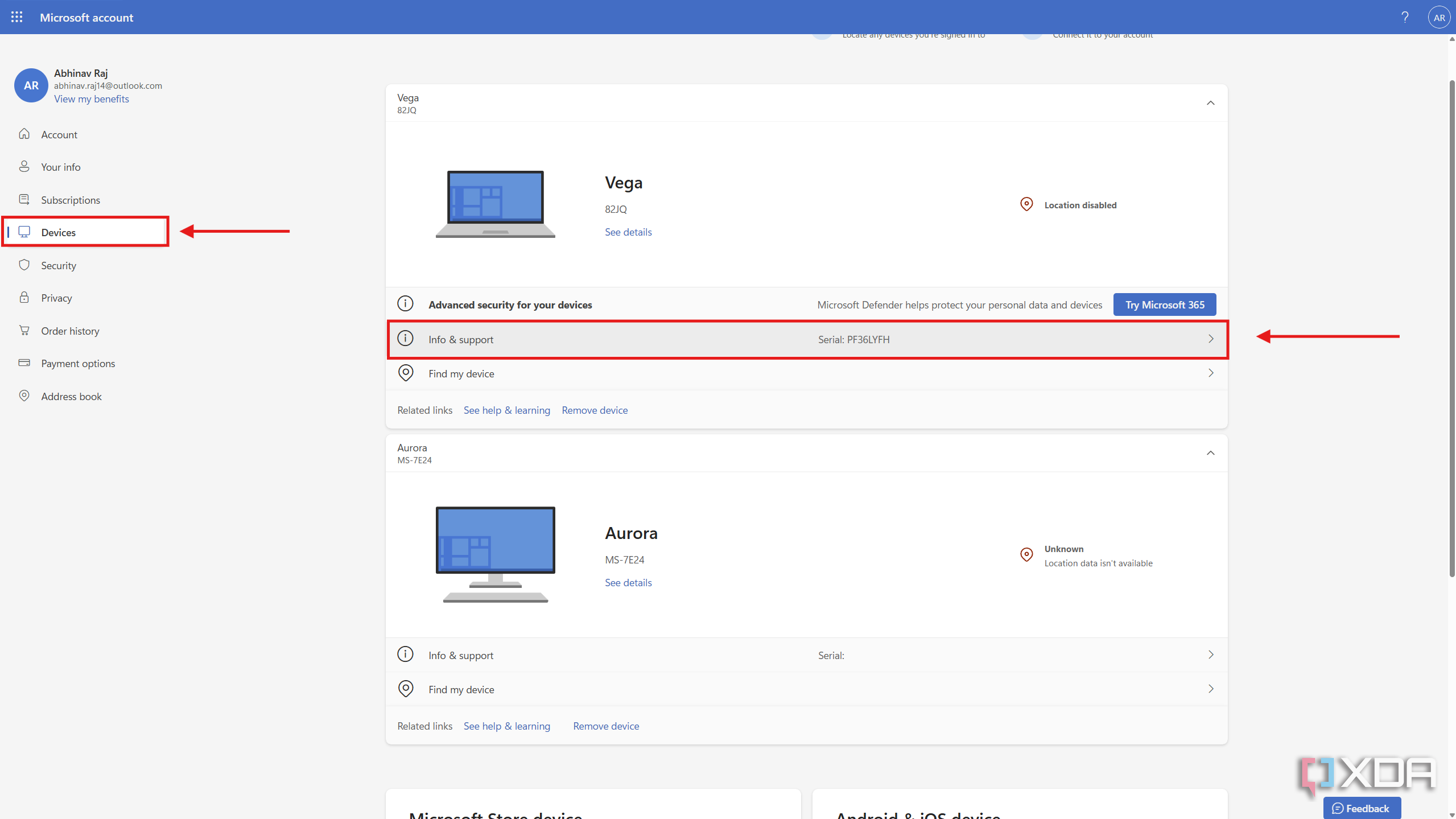Open the AR account avatar in header
1456x819 pixels.
[x=1439, y=17]
